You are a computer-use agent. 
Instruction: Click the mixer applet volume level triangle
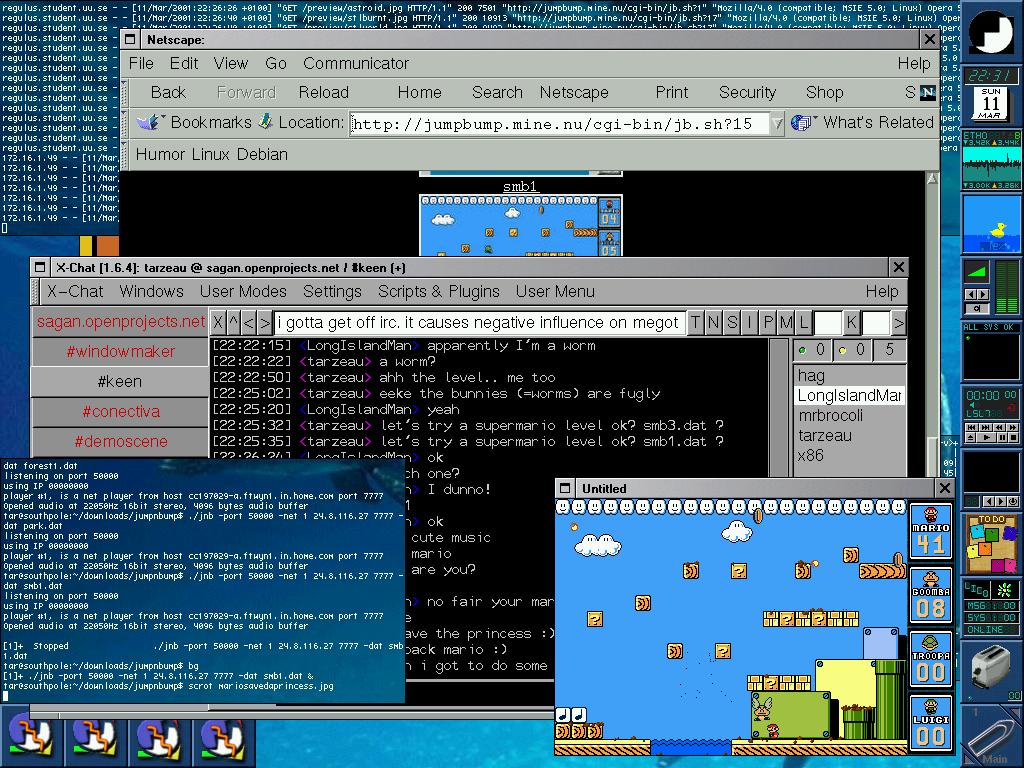977,270
